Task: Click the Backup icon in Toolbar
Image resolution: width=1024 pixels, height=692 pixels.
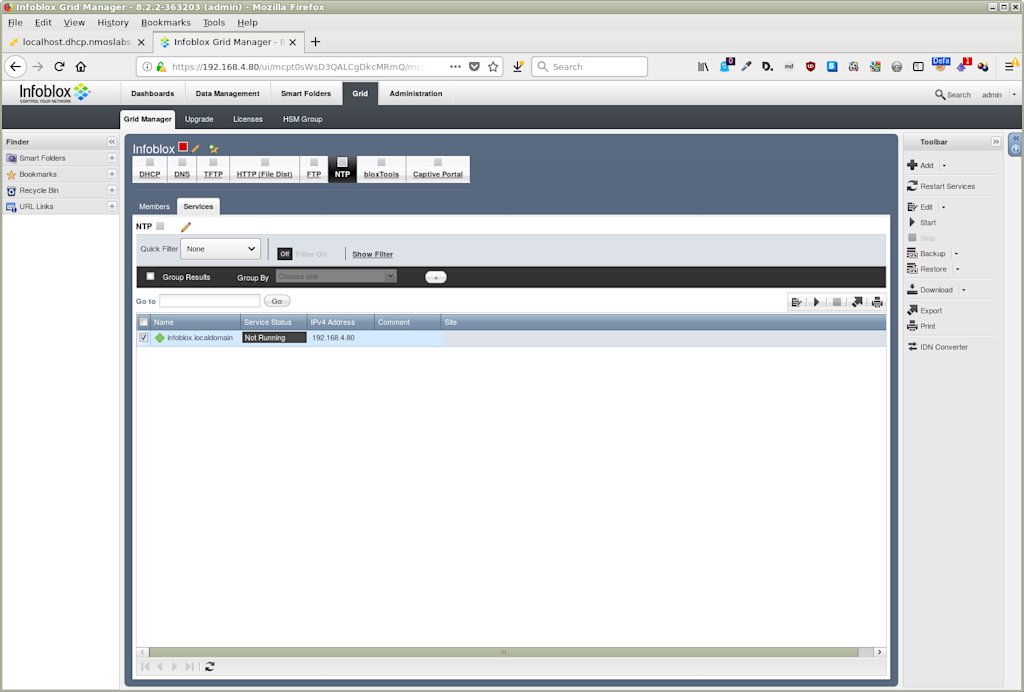Action: (x=912, y=253)
